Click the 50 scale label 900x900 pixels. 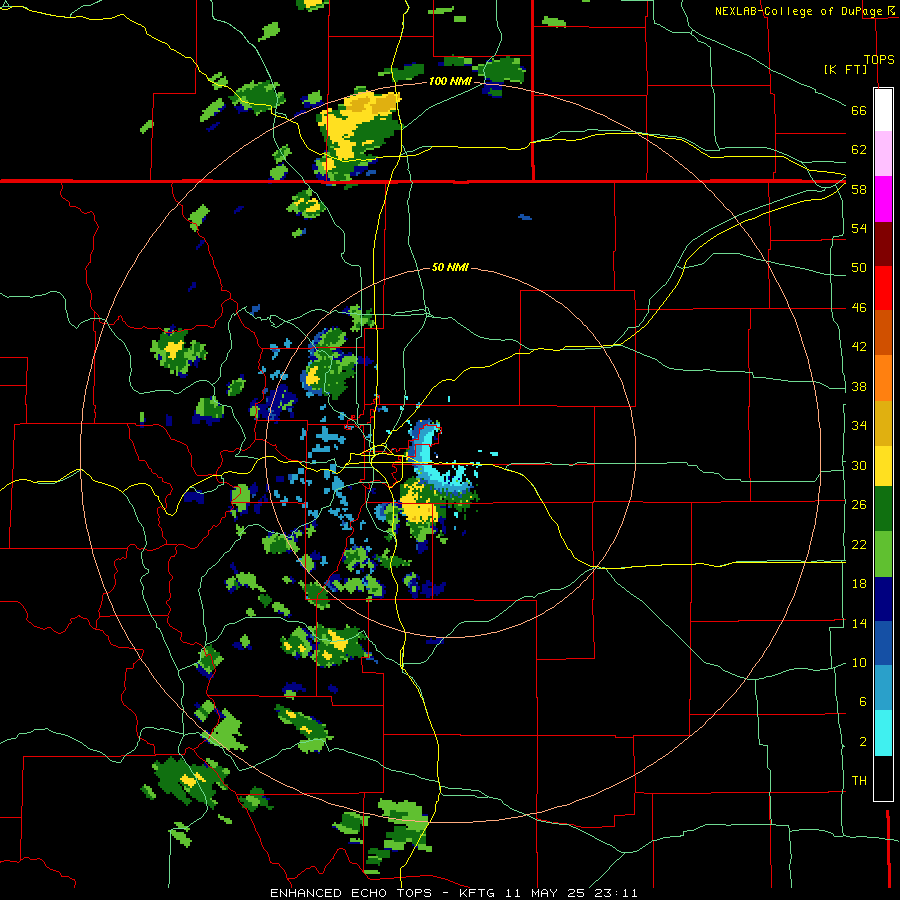click(859, 267)
